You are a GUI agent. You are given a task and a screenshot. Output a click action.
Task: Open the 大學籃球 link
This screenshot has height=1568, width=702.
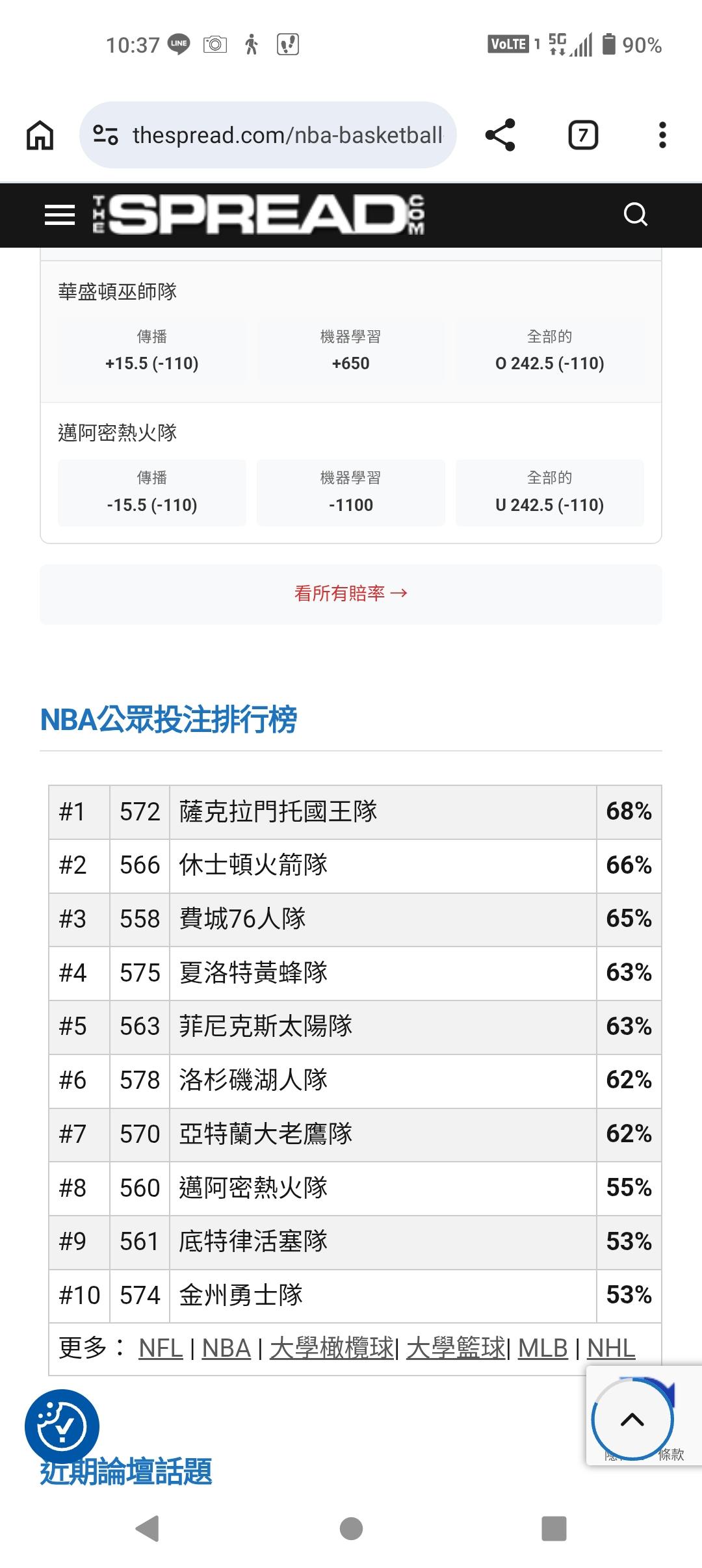click(456, 1348)
